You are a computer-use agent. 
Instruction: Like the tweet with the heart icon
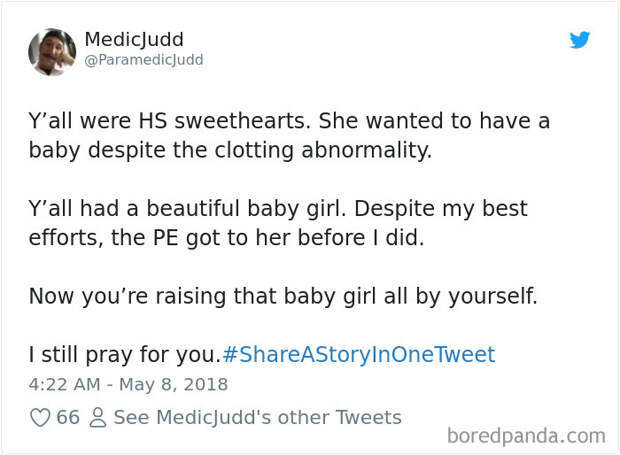click(x=40, y=417)
